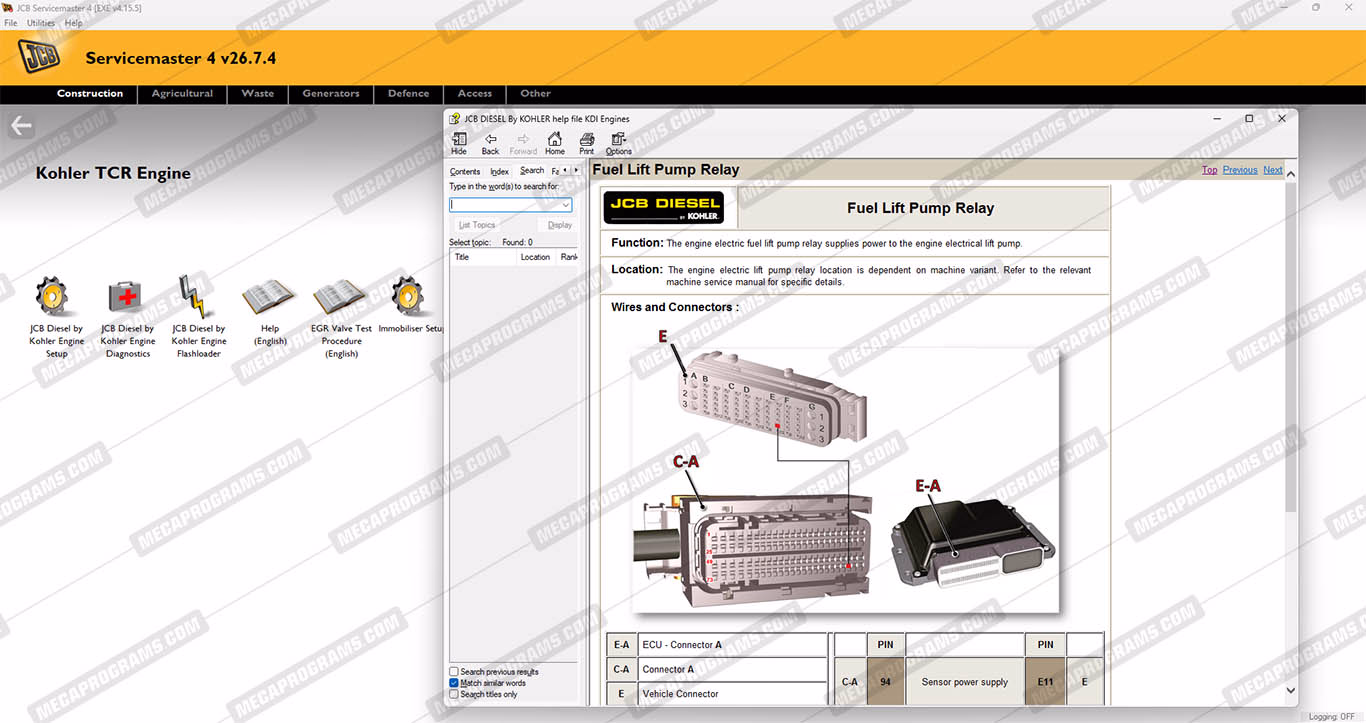Enable Search previous results checkbox
Screen dimensions: 1366x723
coord(454,672)
